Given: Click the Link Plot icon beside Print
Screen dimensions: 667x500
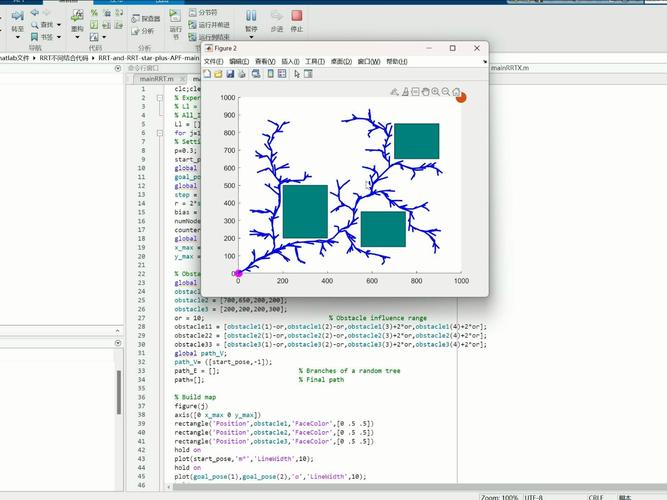Looking at the screenshot, I should [256, 74].
